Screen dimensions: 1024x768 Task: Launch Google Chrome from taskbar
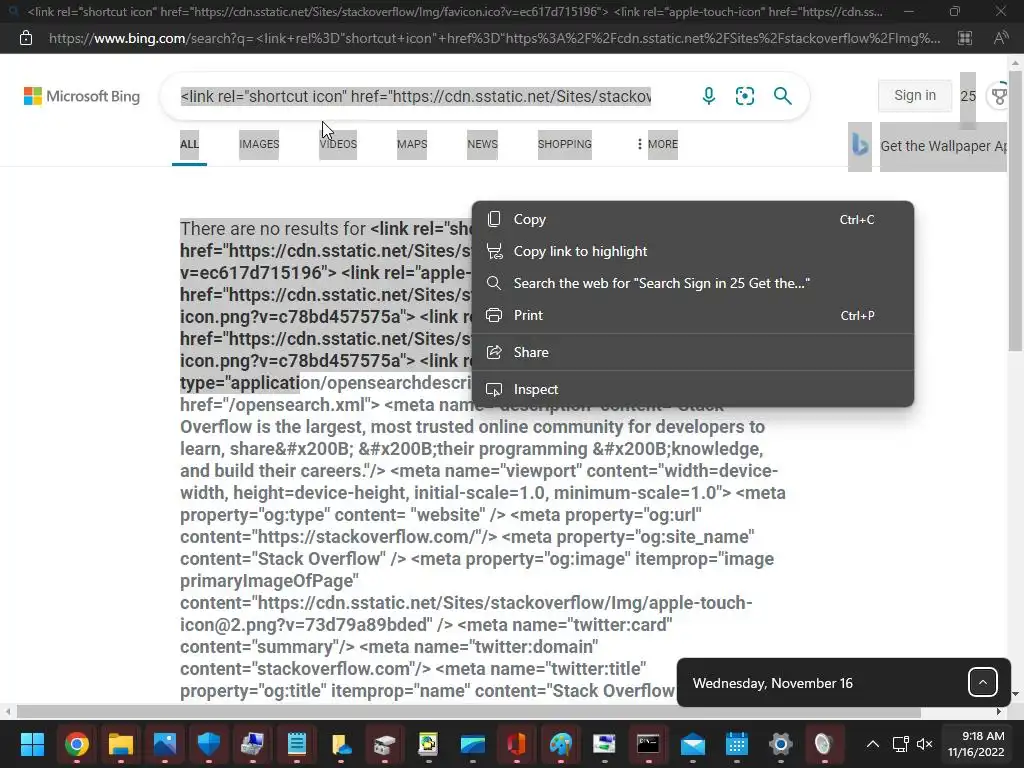(x=76, y=744)
